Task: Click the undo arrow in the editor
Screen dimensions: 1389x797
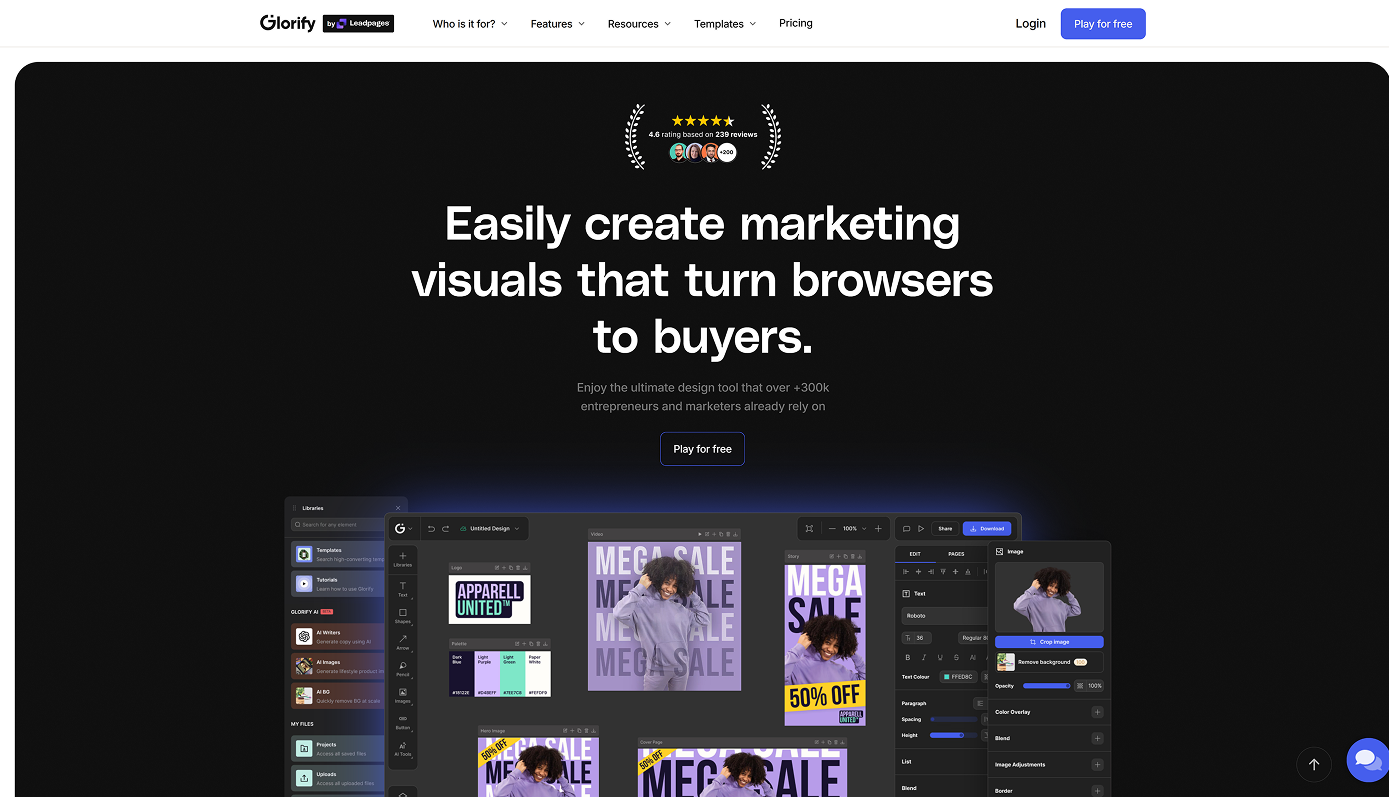Action: pyautogui.click(x=431, y=528)
